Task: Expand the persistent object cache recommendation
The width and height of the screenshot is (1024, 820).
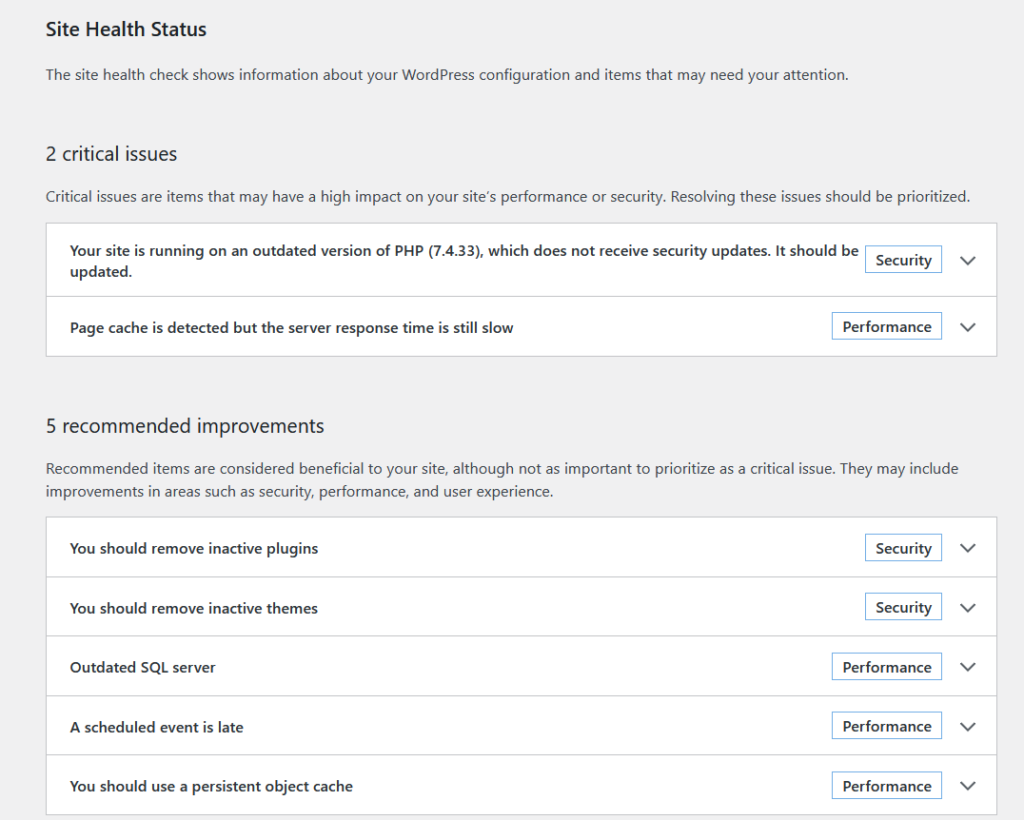Action: [967, 785]
